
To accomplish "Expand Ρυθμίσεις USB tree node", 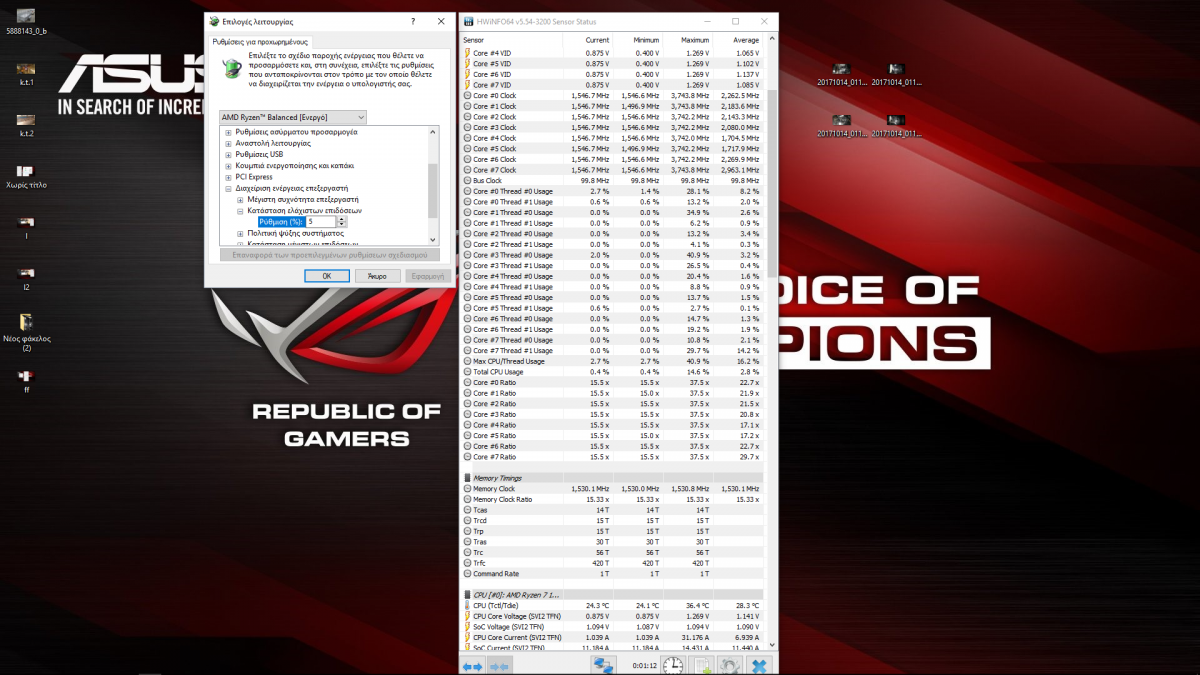I will point(228,154).
